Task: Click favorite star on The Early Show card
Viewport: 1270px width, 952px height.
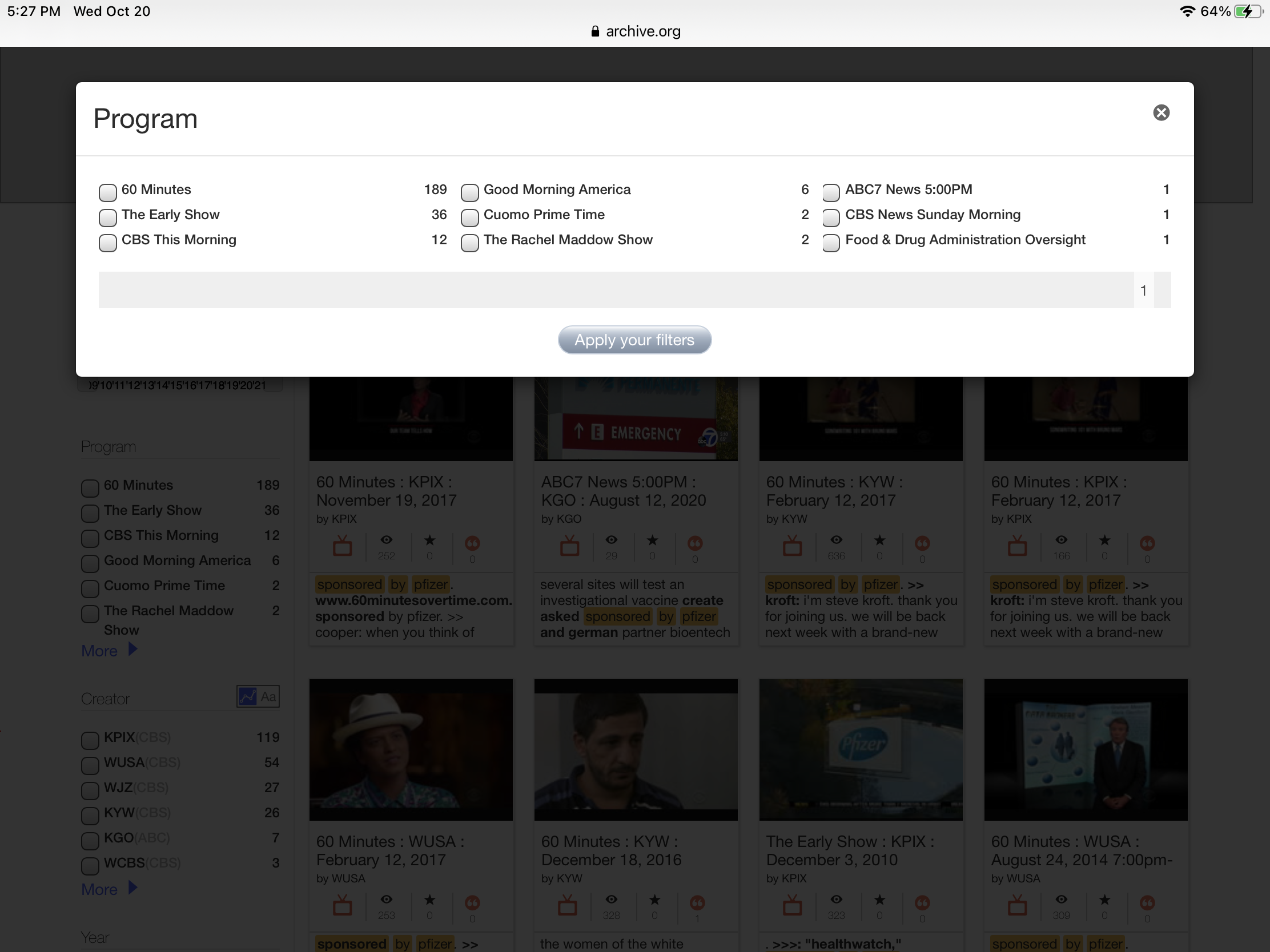Action: (879, 899)
